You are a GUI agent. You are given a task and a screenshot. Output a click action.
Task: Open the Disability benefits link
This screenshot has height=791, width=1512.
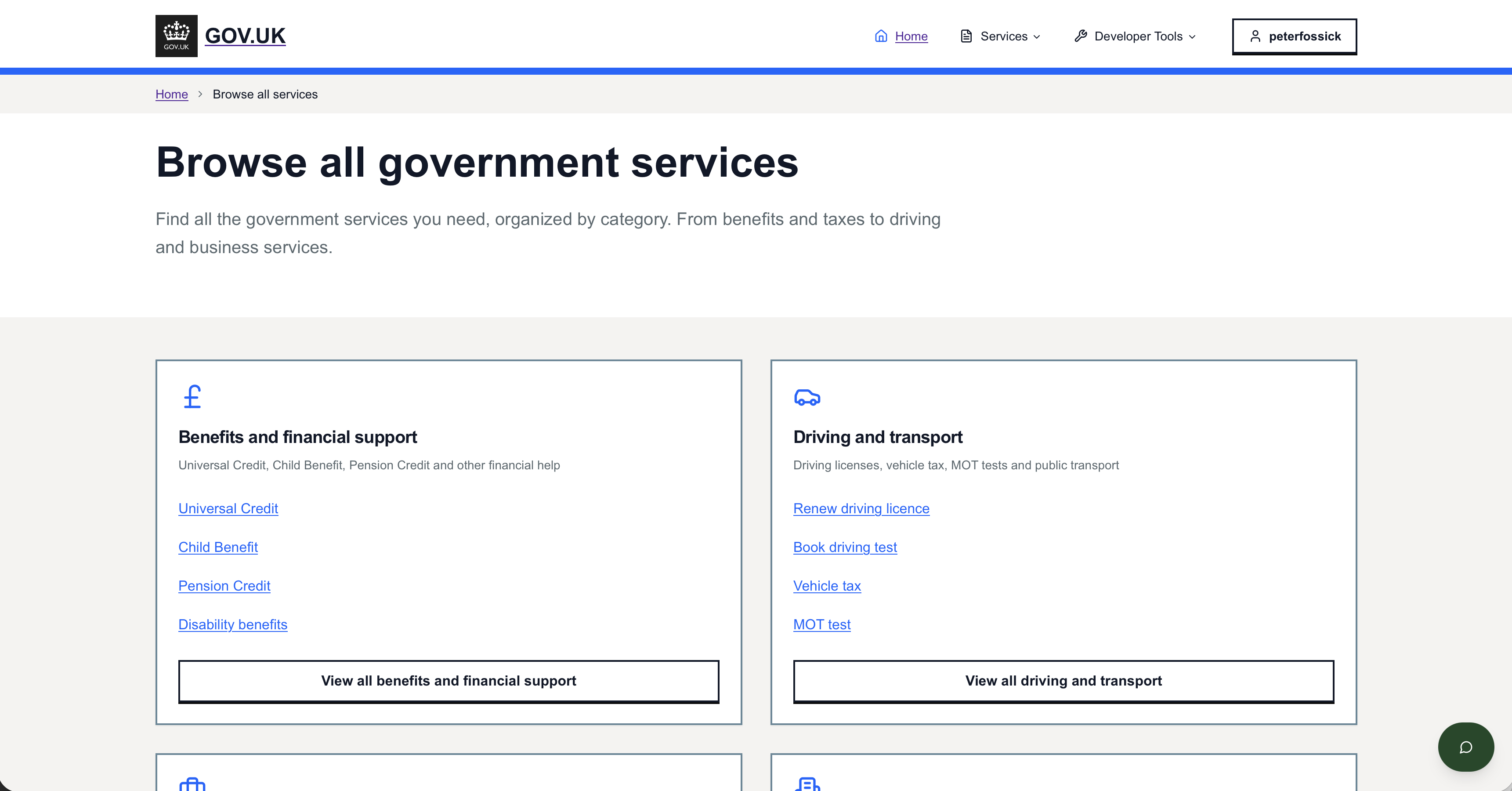pos(232,624)
